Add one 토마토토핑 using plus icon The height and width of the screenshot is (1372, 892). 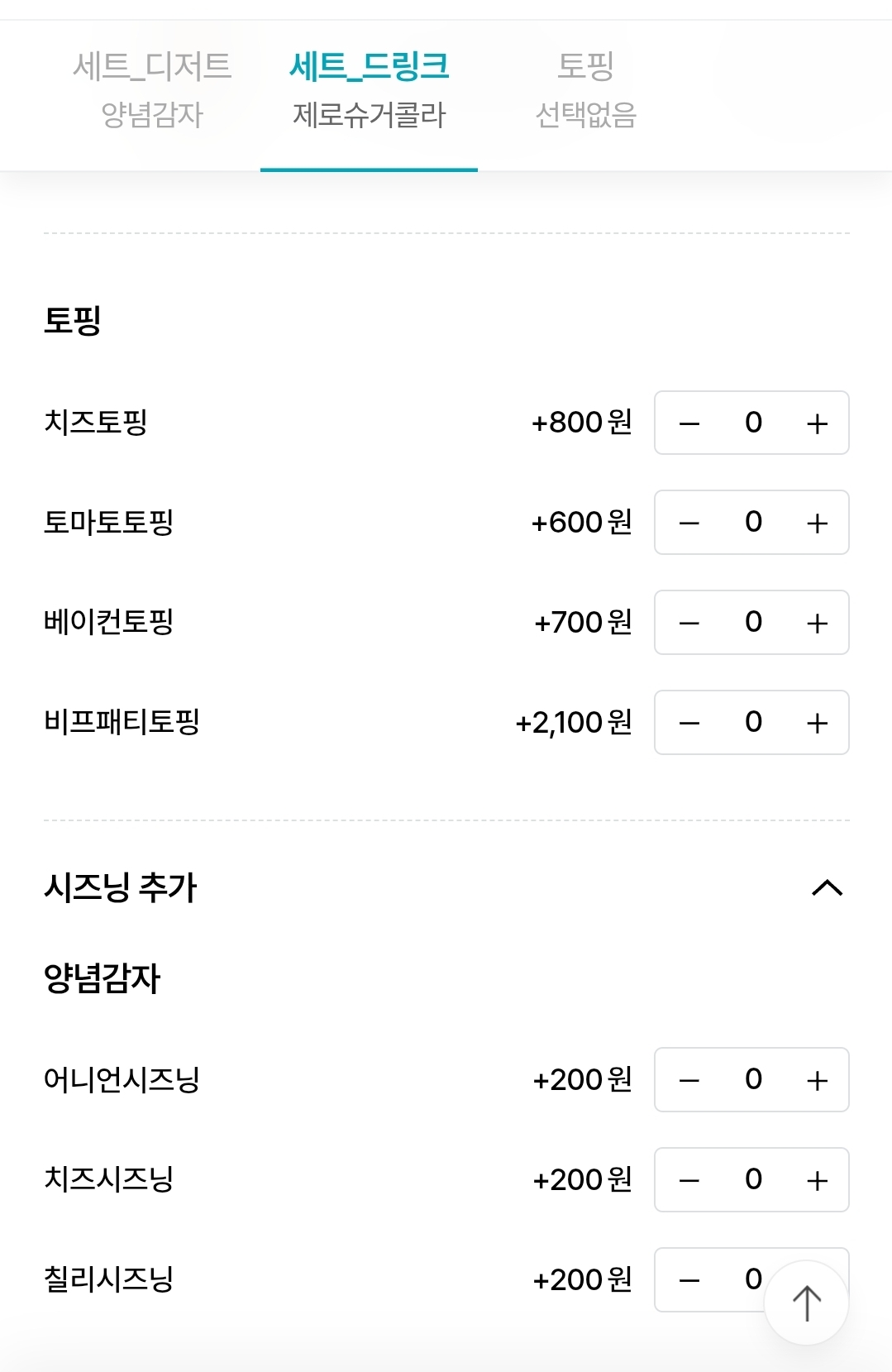coord(817,523)
